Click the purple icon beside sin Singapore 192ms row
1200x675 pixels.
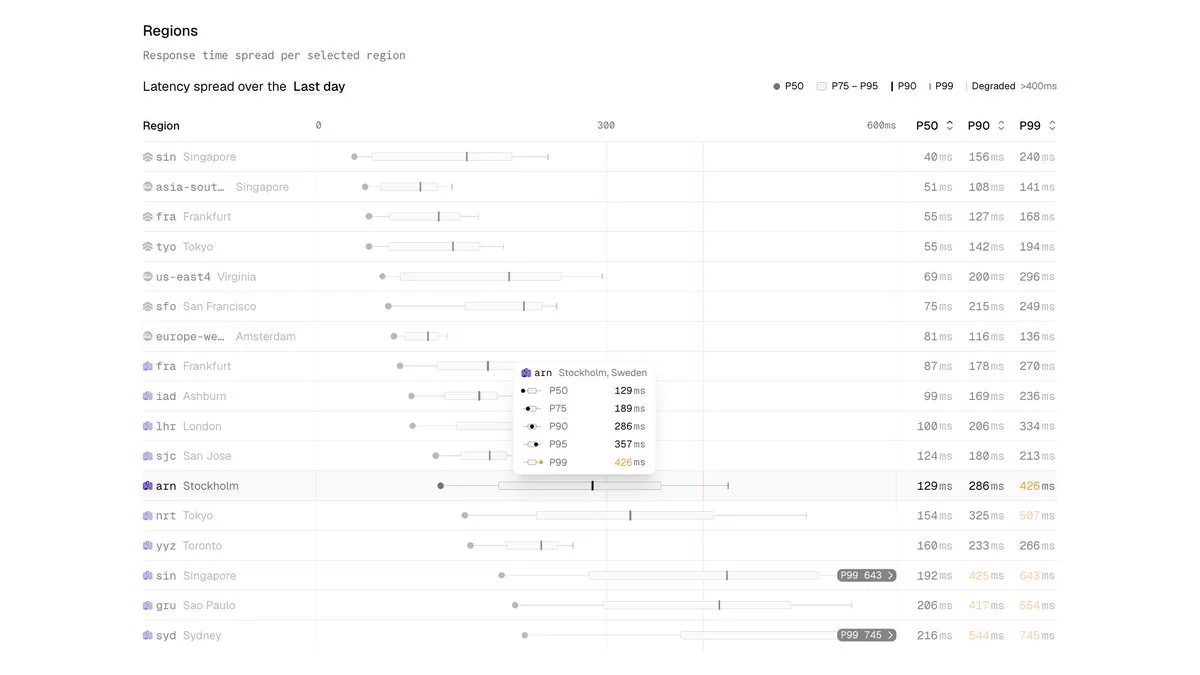(x=148, y=576)
